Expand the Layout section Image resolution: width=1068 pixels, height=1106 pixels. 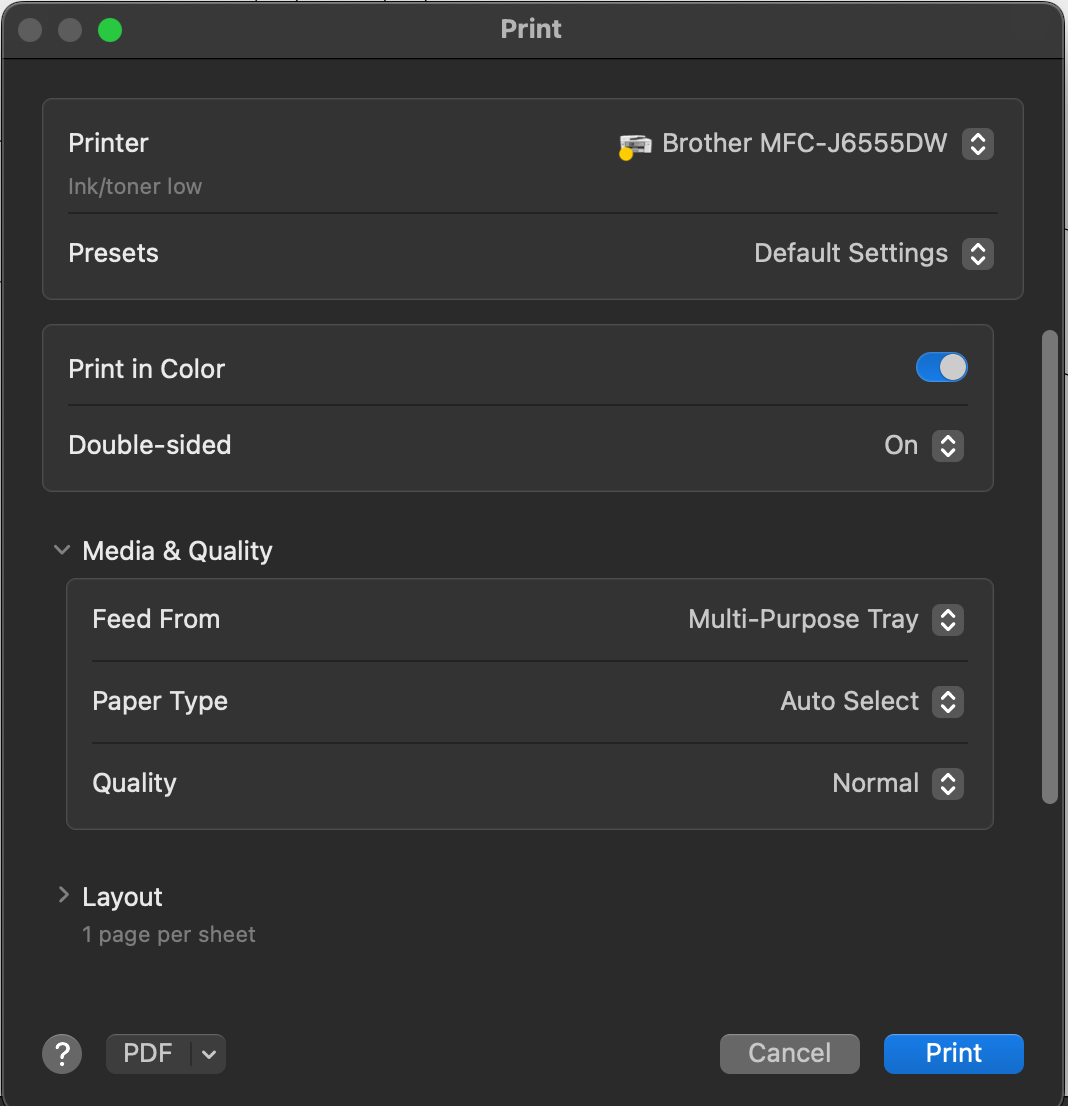coord(62,896)
